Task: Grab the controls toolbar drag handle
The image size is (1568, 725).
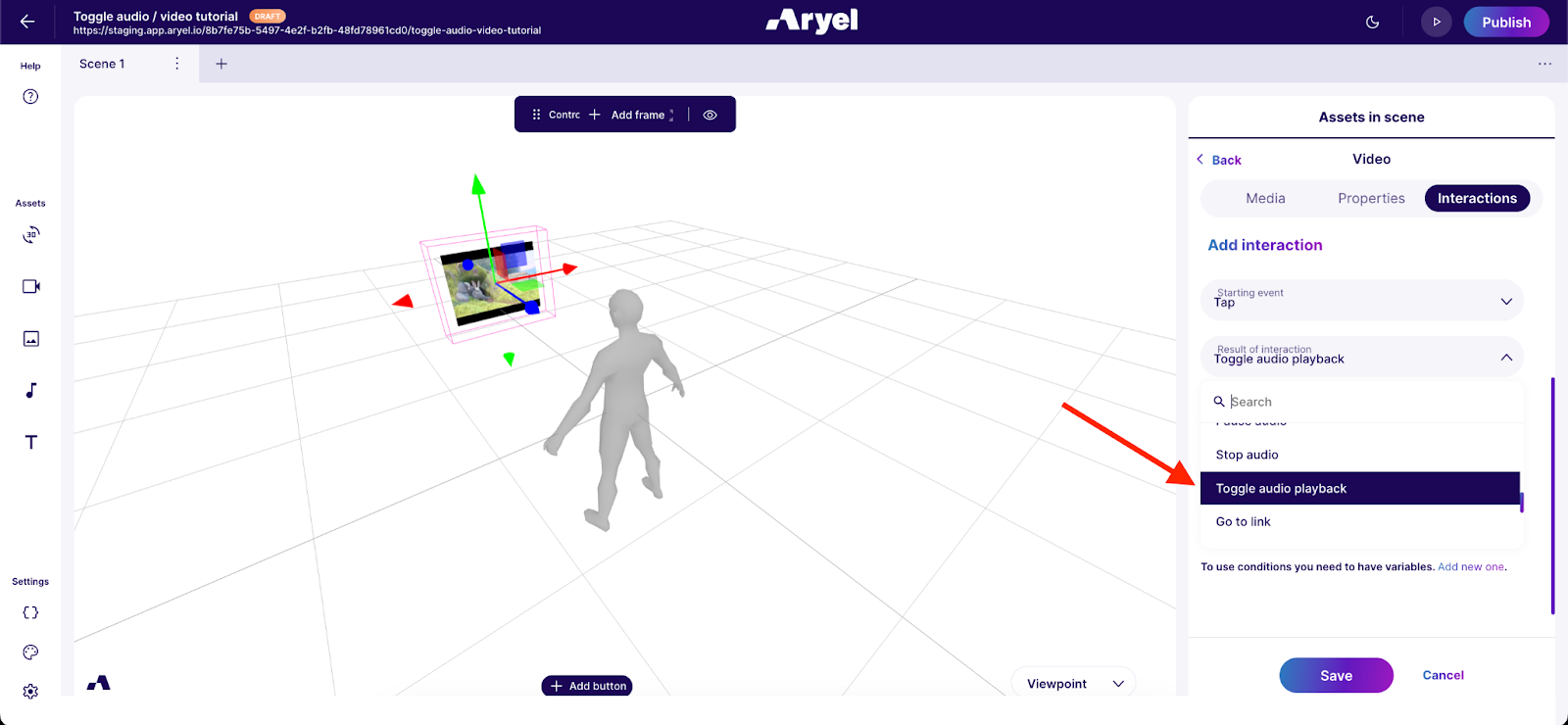Action: (x=536, y=115)
